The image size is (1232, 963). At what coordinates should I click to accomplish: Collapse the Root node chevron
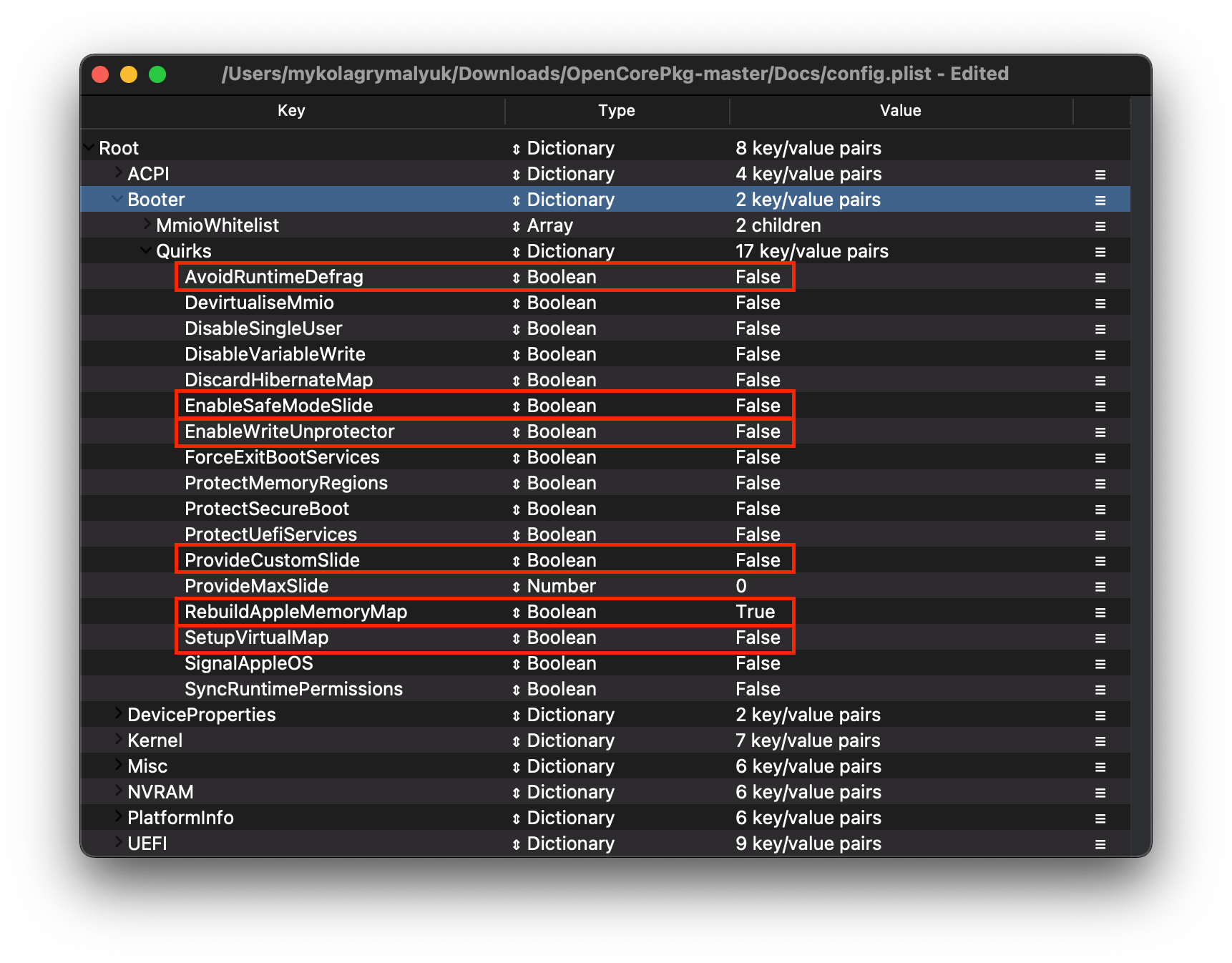(89, 147)
